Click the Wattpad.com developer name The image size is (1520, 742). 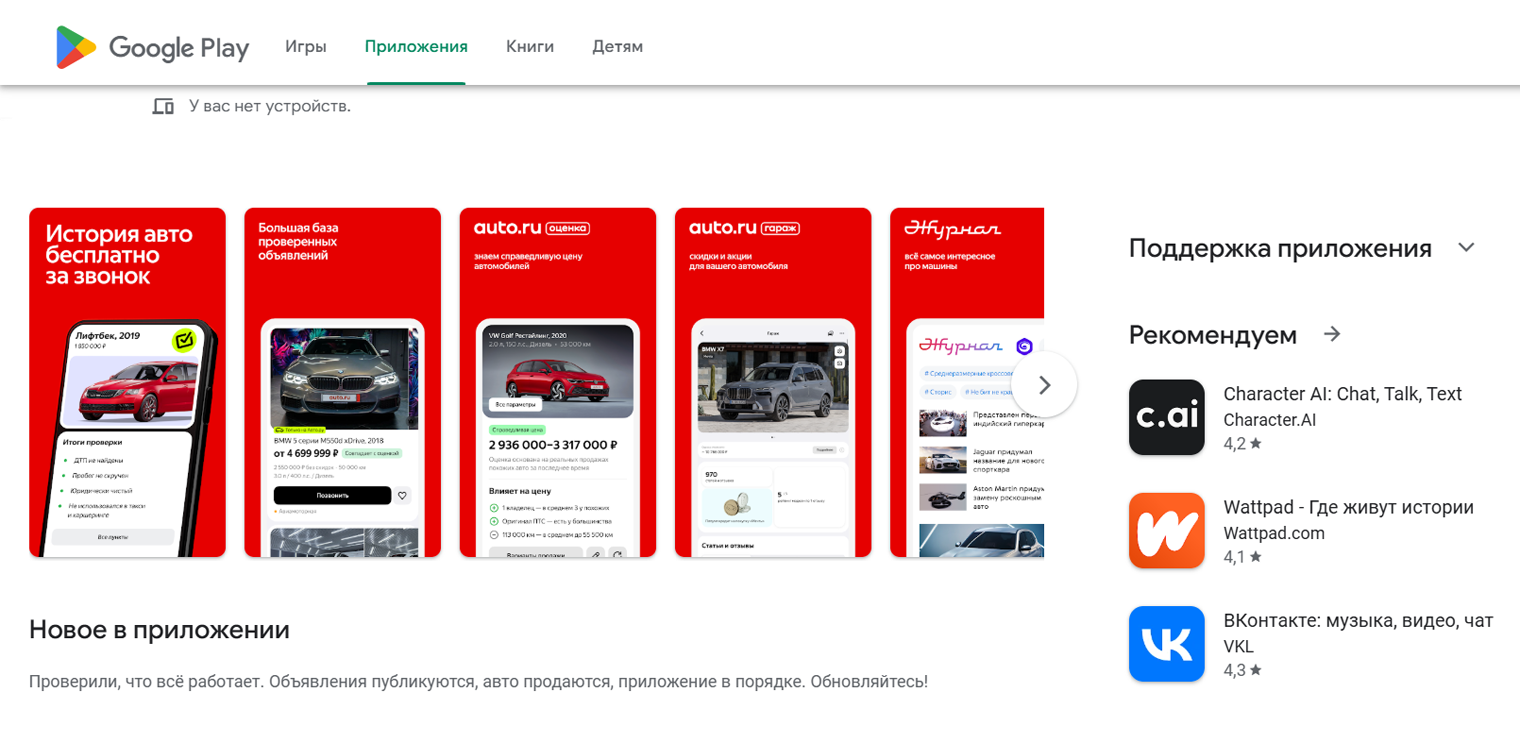(x=1274, y=533)
